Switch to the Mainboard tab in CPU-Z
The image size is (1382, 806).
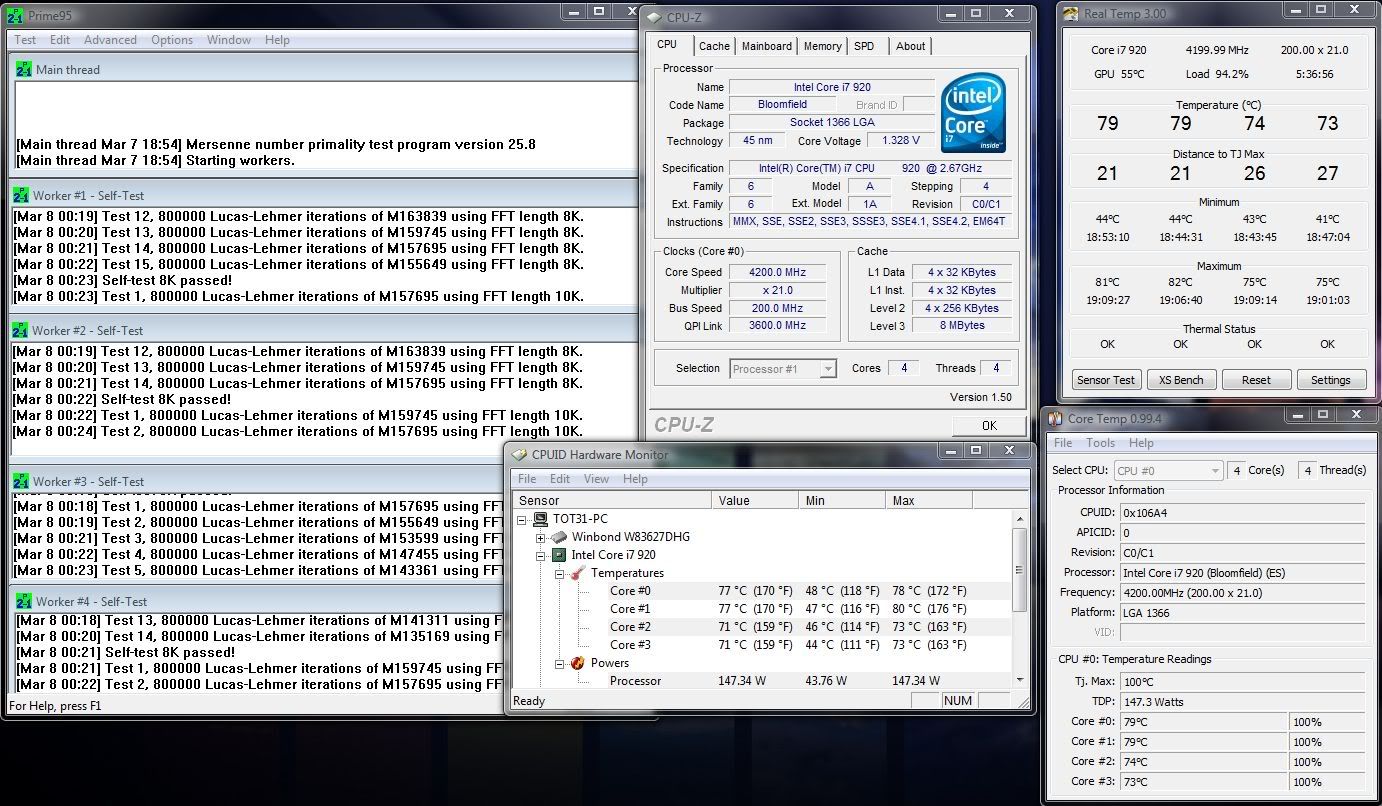click(x=767, y=46)
